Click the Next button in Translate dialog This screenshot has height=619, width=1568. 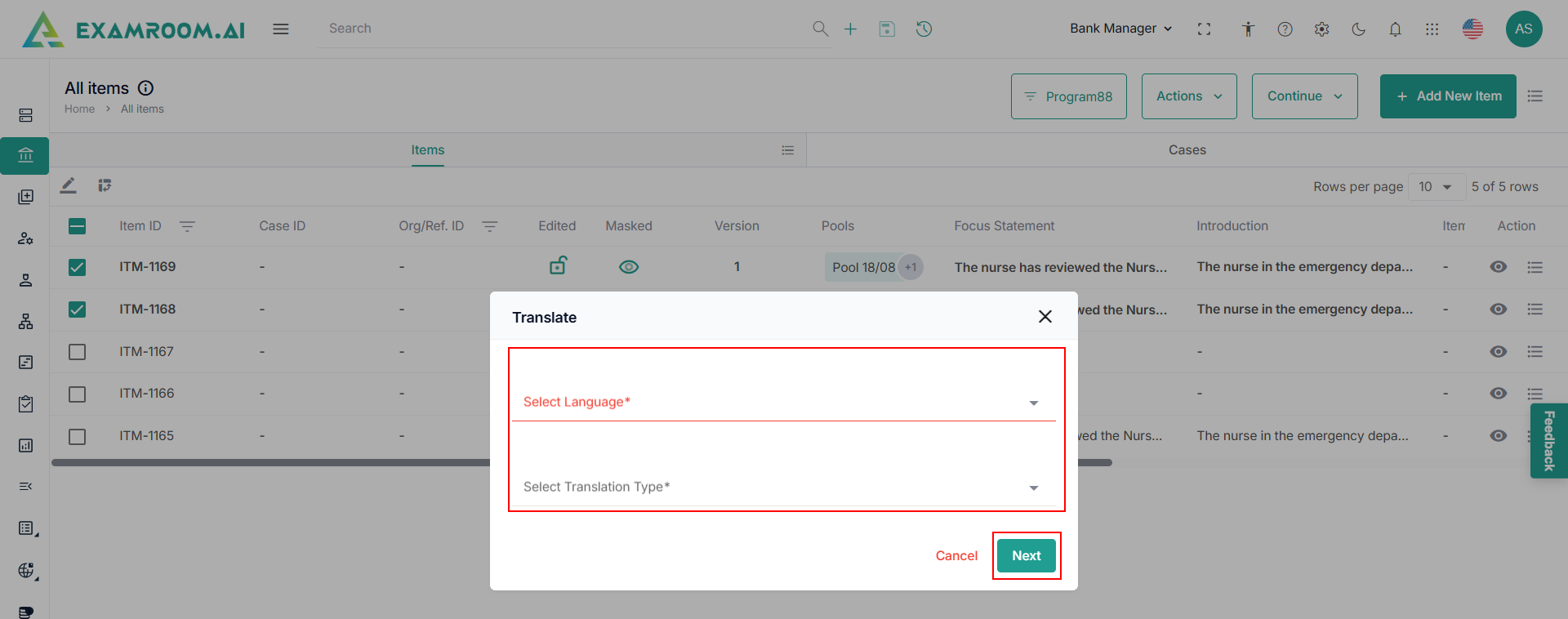point(1026,555)
